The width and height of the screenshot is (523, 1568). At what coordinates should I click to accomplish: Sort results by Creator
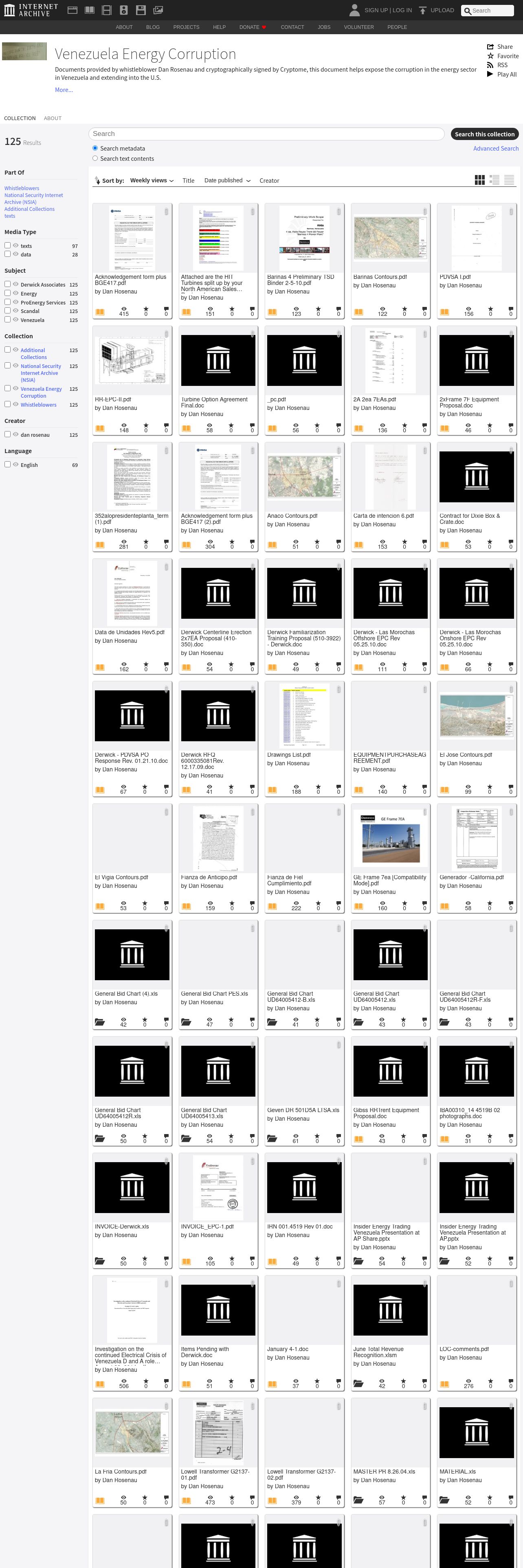tap(269, 181)
